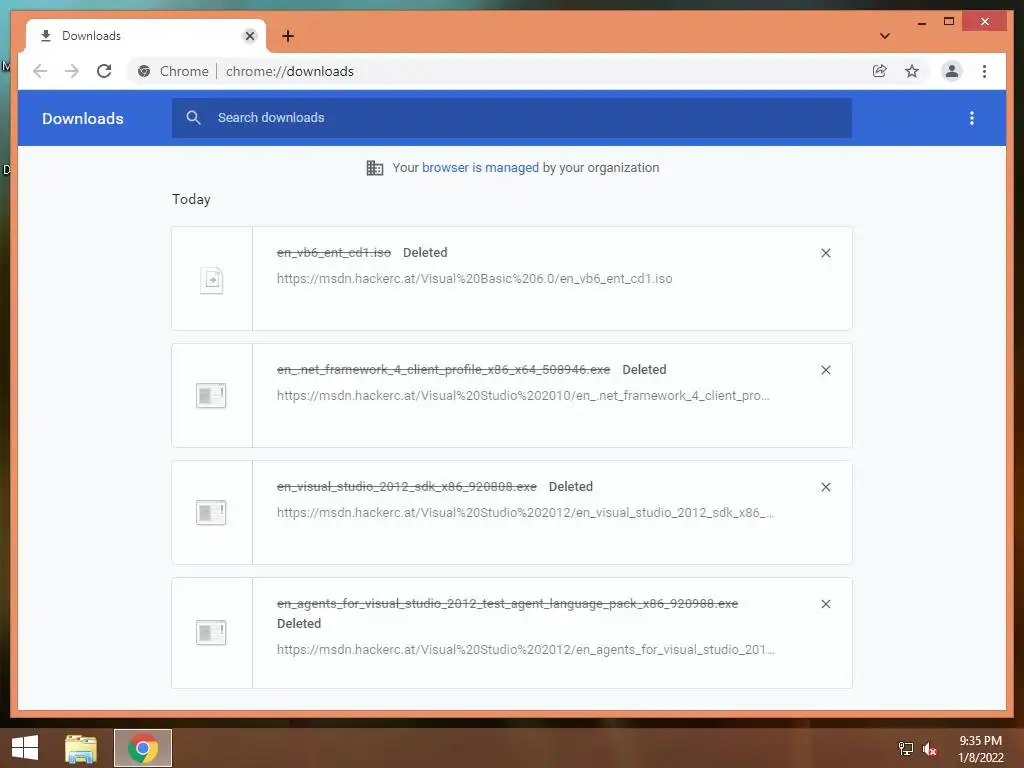Viewport: 1024px width, 768px height.
Task: Click the Chrome taskbar icon
Action: pos(143,748)
